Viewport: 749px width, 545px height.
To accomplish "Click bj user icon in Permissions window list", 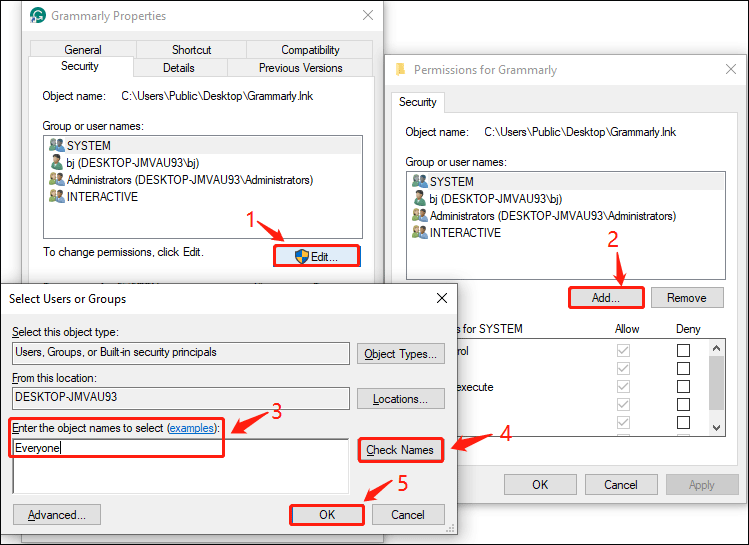I will click(x=420, y=198).
